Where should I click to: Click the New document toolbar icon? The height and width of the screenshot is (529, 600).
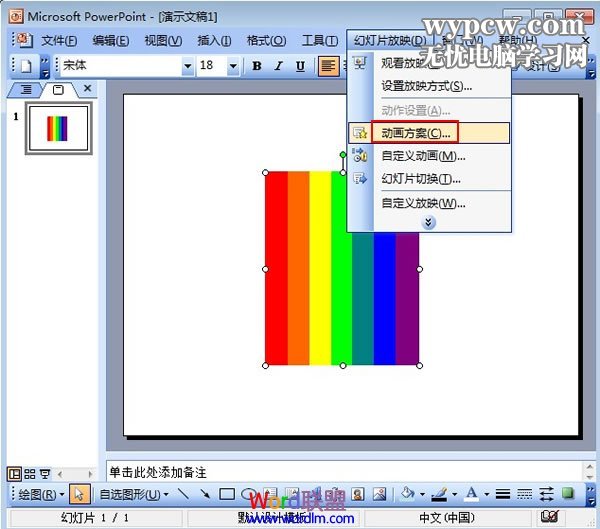point(26,66)
